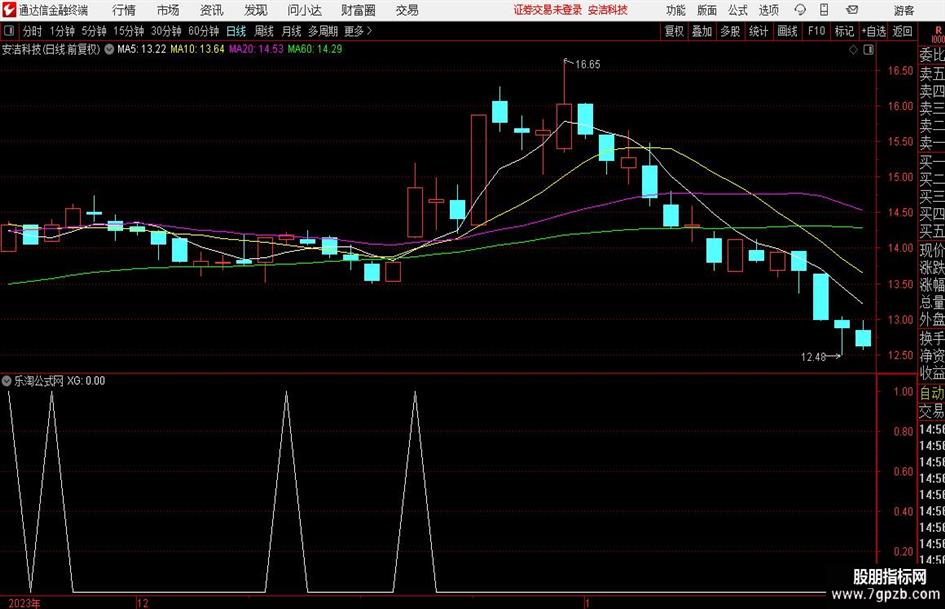Click 证券交易未登录 login link
Screen dimensions: 945x609
click(x=548, y=10)
